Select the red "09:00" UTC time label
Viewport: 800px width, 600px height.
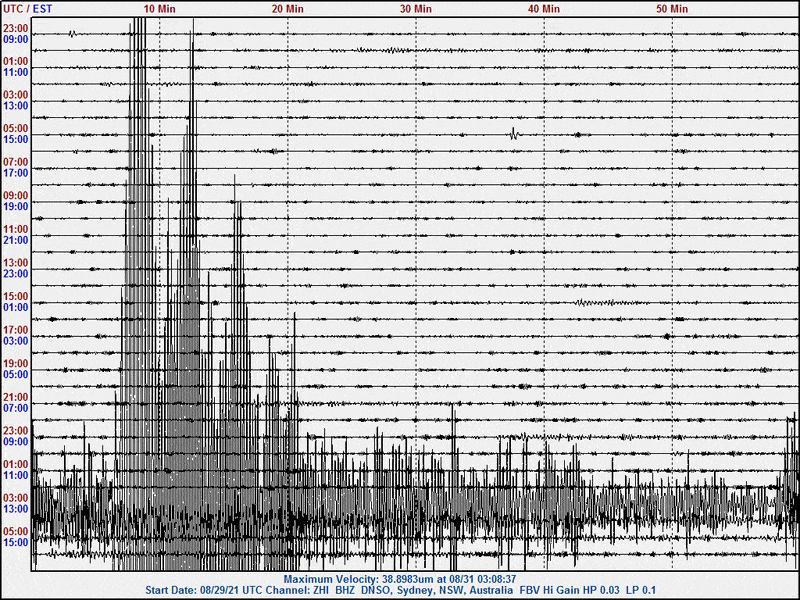coord(15,196)
